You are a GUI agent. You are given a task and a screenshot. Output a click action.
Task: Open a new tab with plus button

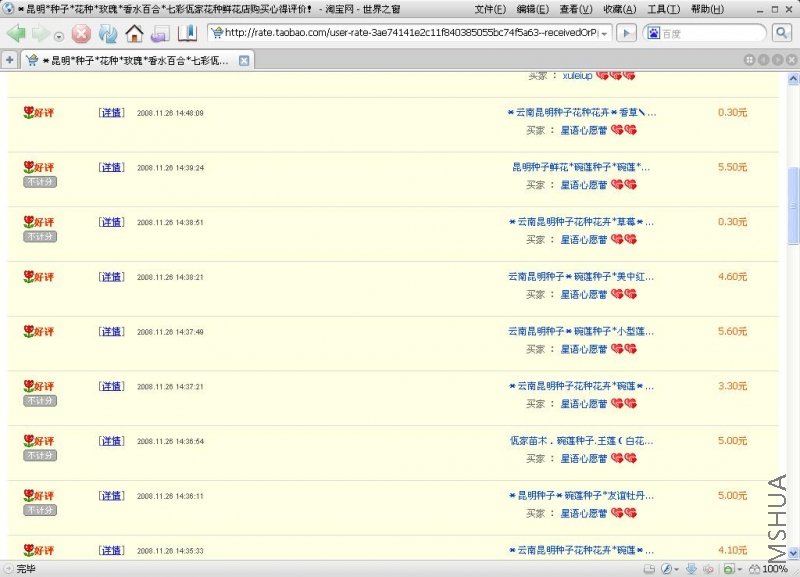pos(10,60)
